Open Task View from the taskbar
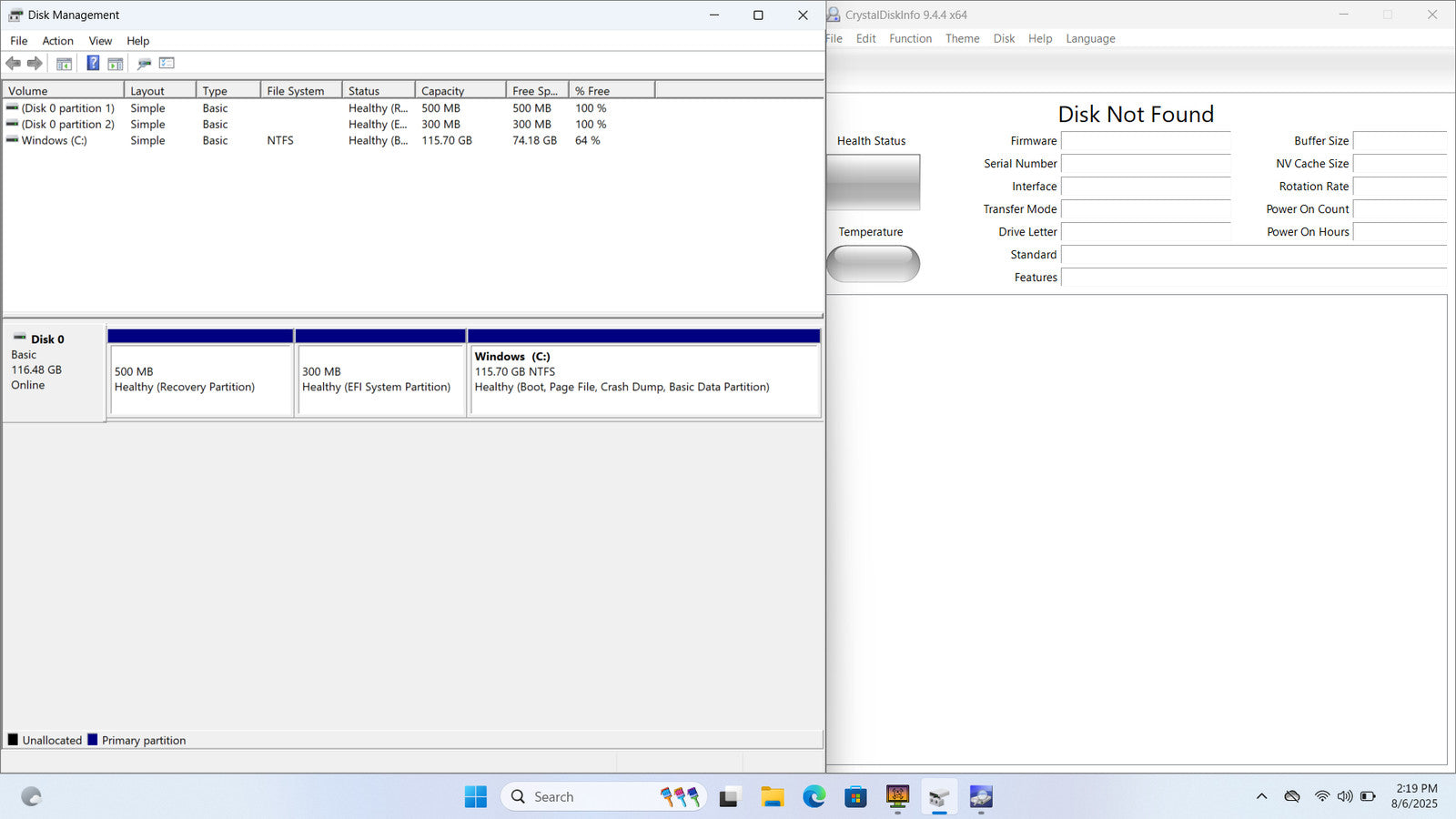Screen dimensions: 1456x819 [729, 797]
